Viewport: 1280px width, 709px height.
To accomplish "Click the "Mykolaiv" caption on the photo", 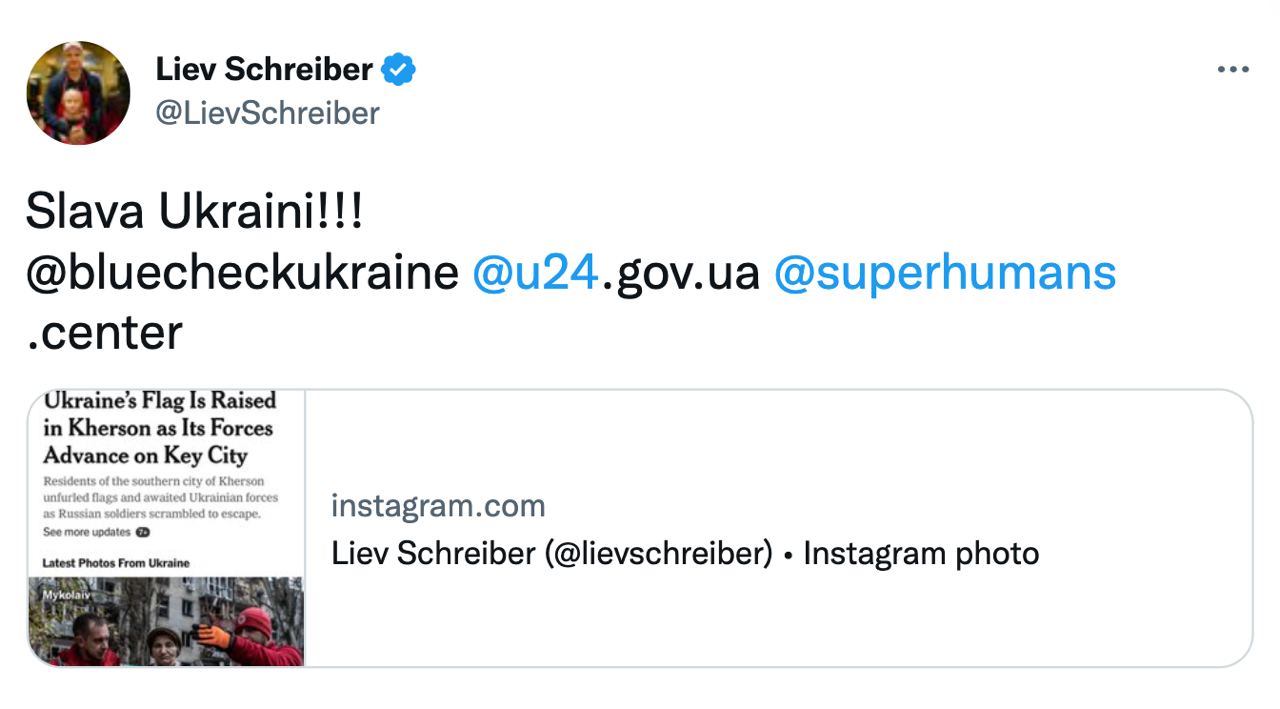I will pos(66,594).
